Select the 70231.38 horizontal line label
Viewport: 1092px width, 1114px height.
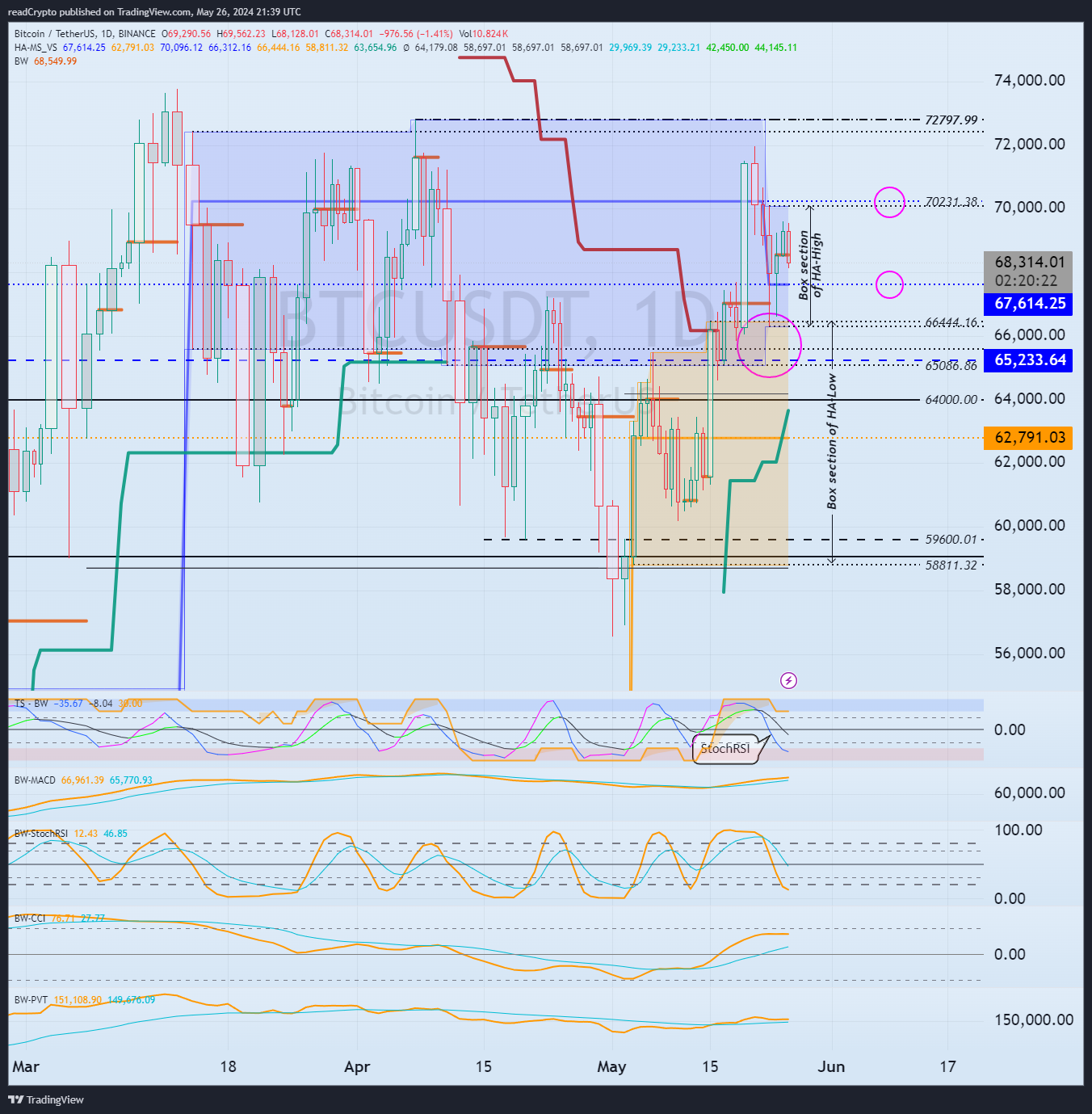(x=951, y=202)
